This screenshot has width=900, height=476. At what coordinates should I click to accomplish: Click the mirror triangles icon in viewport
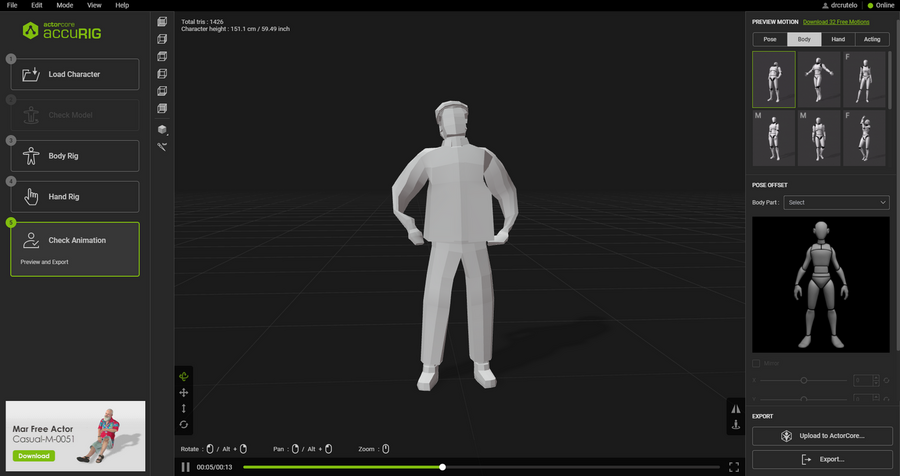[x=736, y=408]
